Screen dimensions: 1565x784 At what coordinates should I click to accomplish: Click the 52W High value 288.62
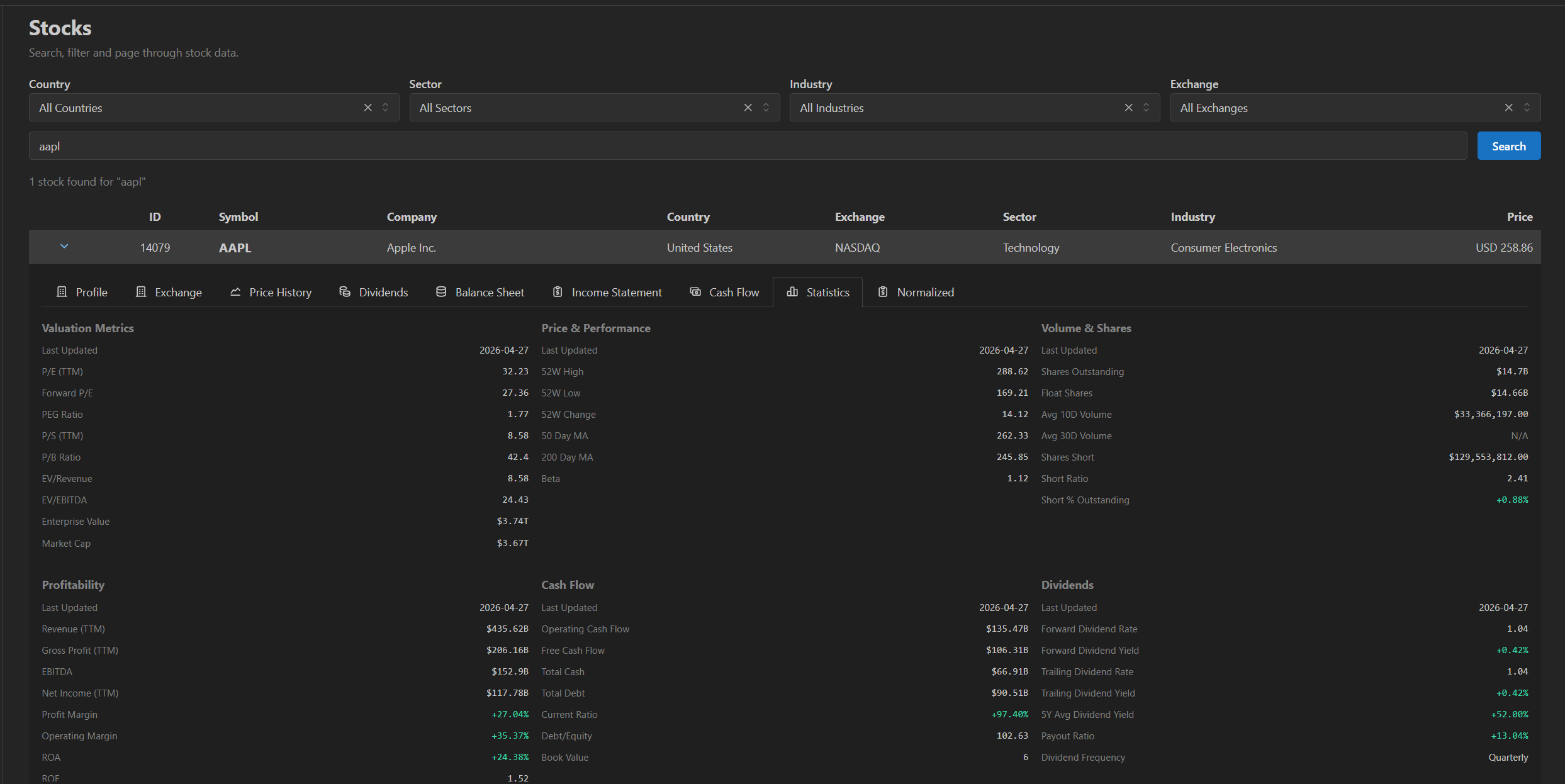(1012, 372)
